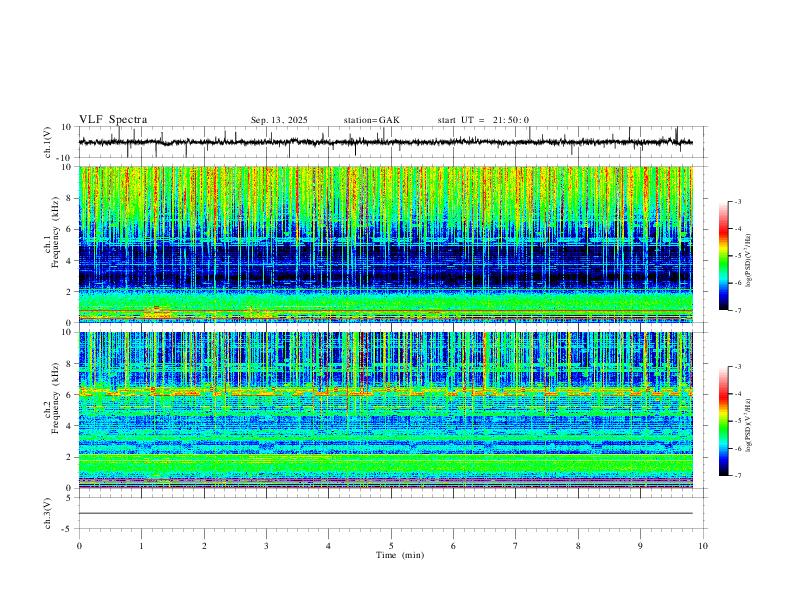Screen dimensions: 792x612
Task: Click the time axis tick label '0'
Action: click(x=79, y=546)
